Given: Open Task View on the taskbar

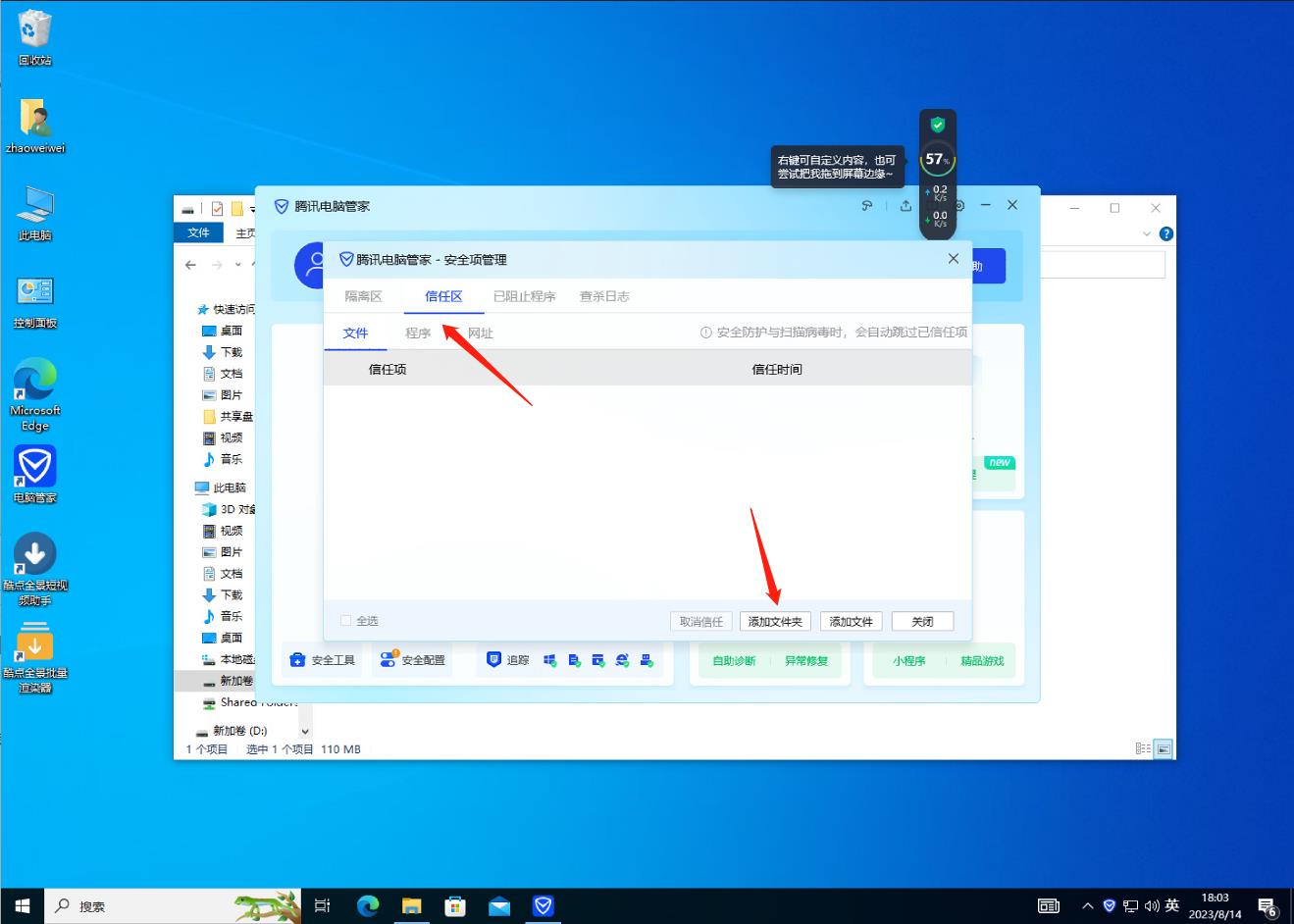Looking at the screenshot, I should pos(322,905).
